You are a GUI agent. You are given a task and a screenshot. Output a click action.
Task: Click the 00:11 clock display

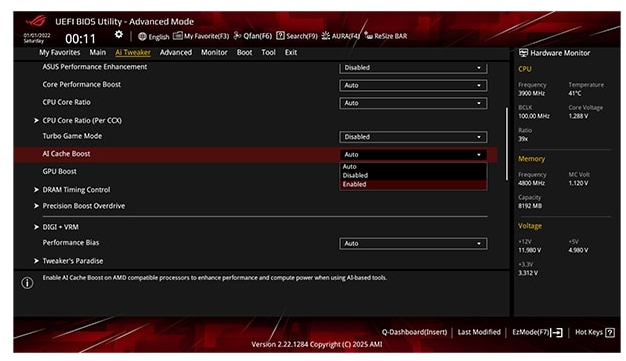(80, 39)
